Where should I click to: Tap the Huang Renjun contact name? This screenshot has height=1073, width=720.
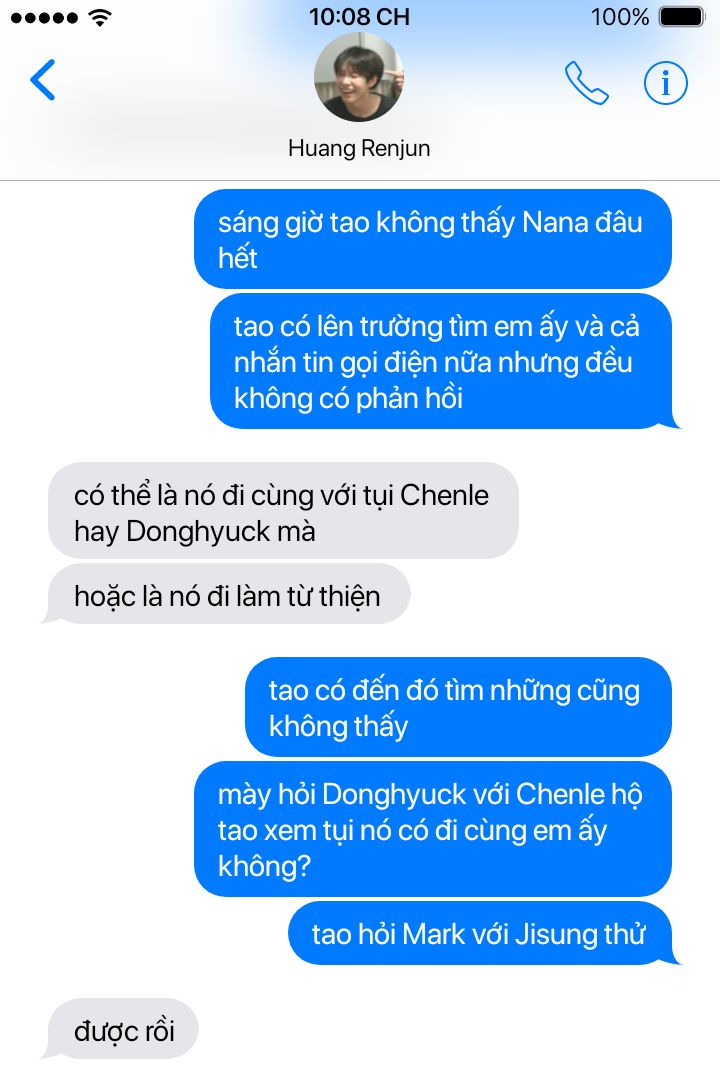[x=359, y=148]
